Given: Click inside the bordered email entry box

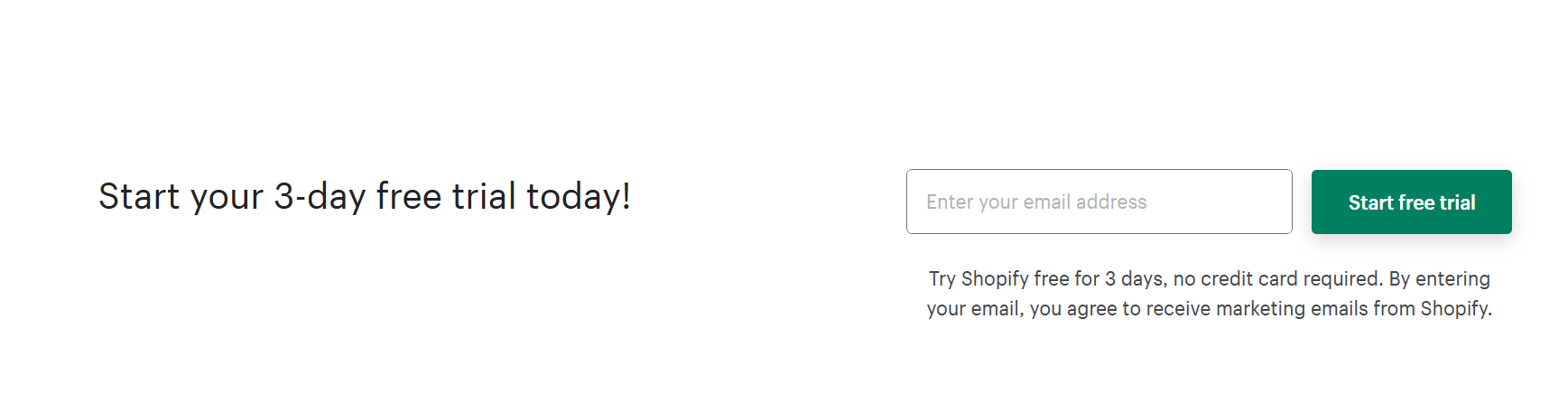Looking at the screenshot, I should pyautogui.click(x=1099, y=202).
